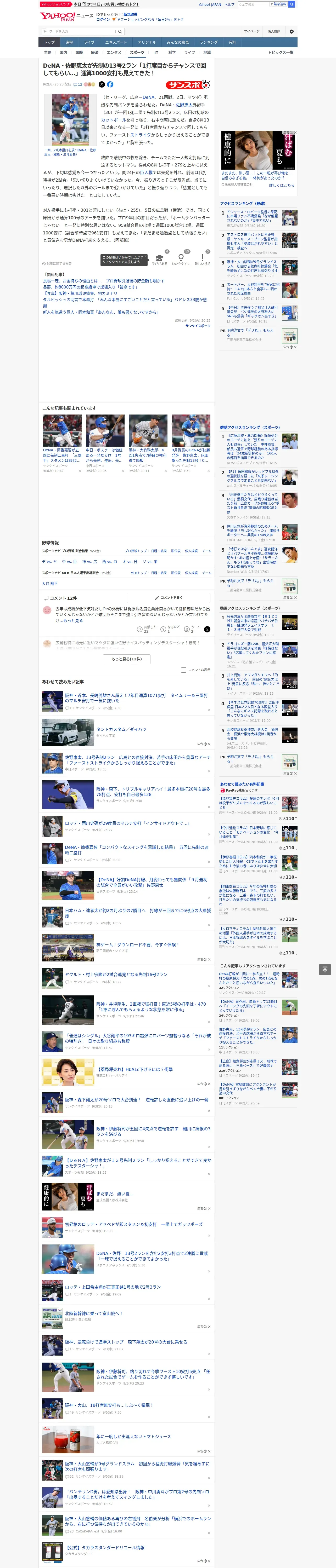Open the ライブ main tab
Viewport: 336px width, 1568px height.
click(89, 43)
